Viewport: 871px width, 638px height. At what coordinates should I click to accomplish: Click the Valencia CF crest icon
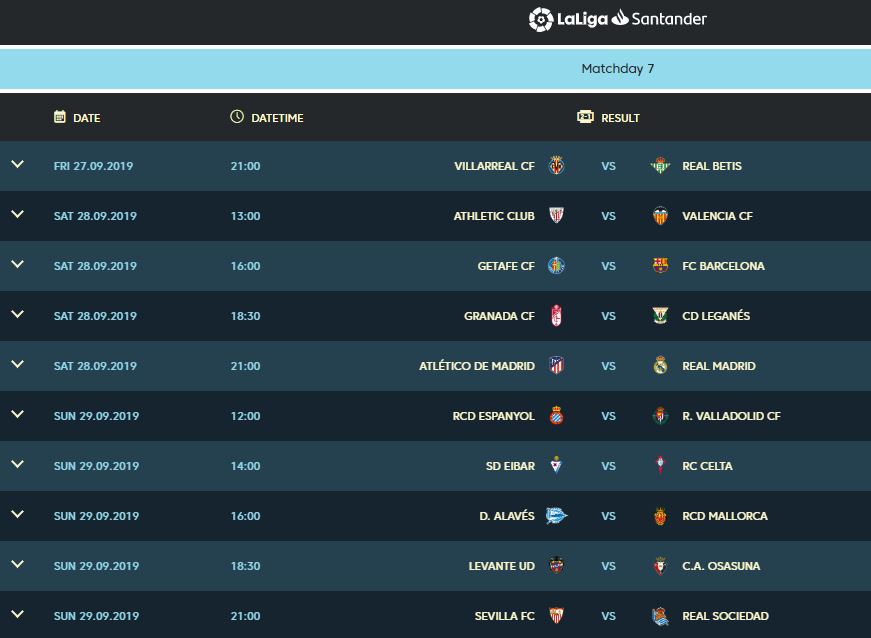pos(660,215)
